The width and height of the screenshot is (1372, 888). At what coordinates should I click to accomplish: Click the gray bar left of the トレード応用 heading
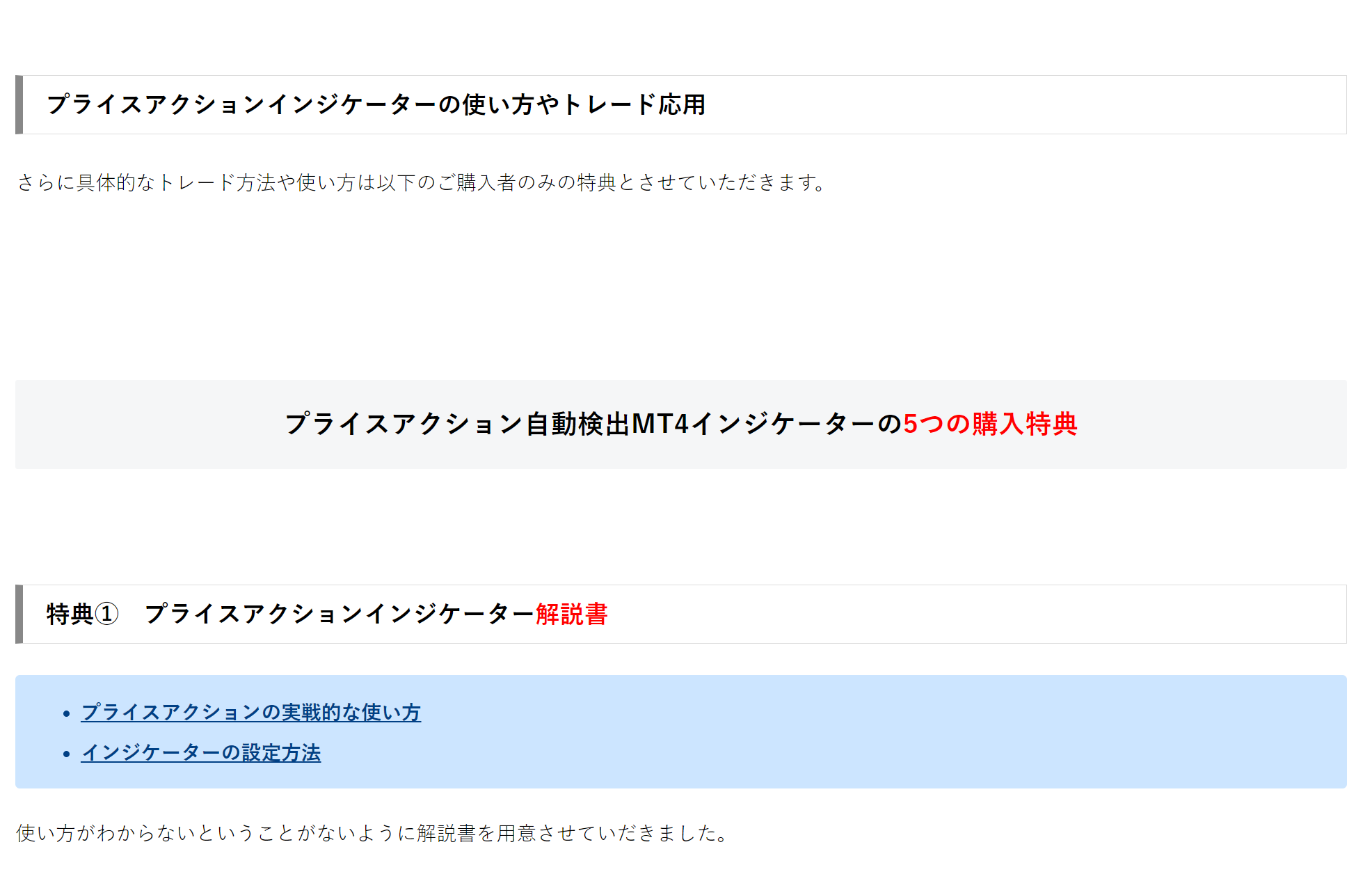[x=19, y=105]
